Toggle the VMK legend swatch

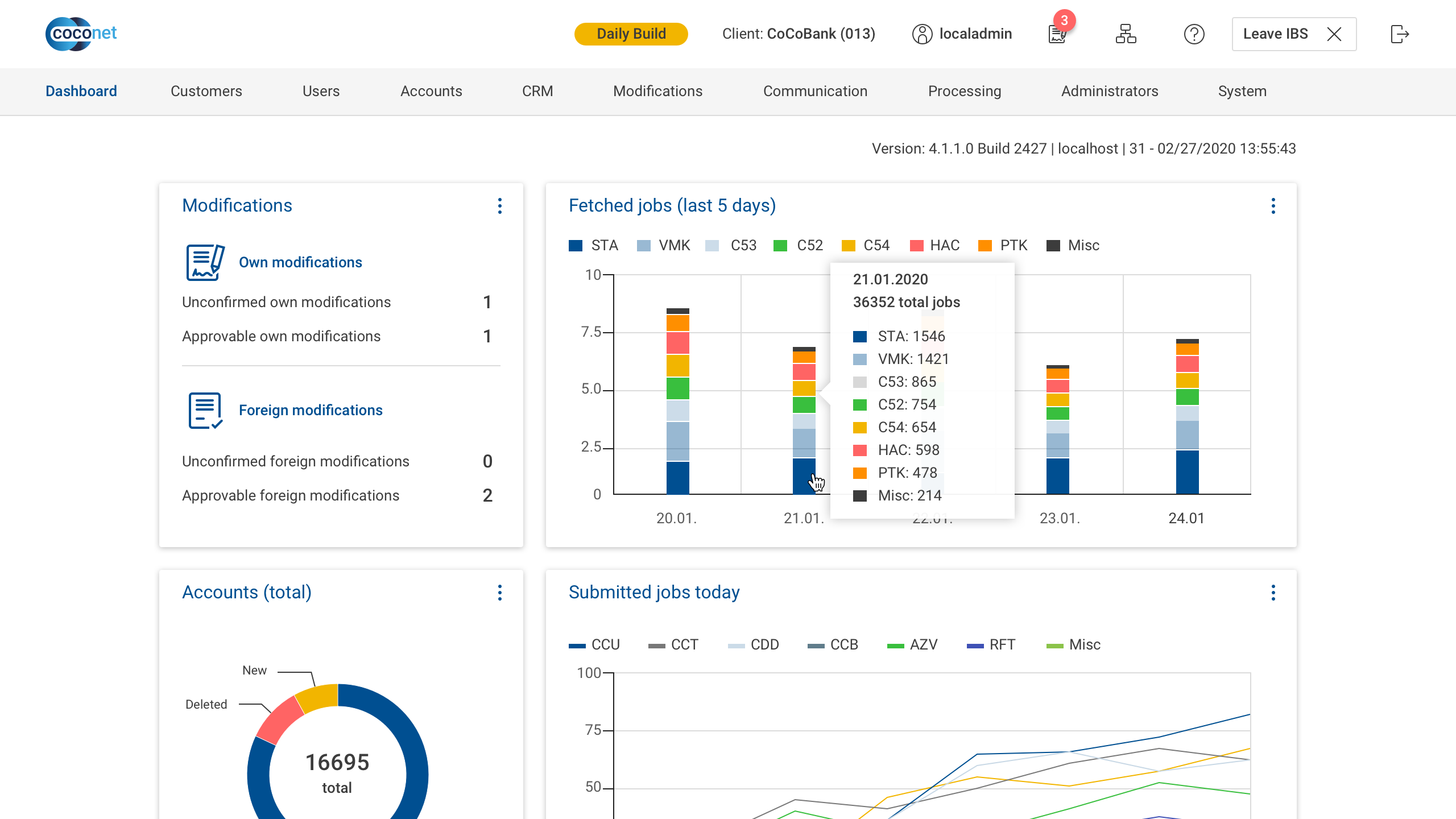[644, 246]
